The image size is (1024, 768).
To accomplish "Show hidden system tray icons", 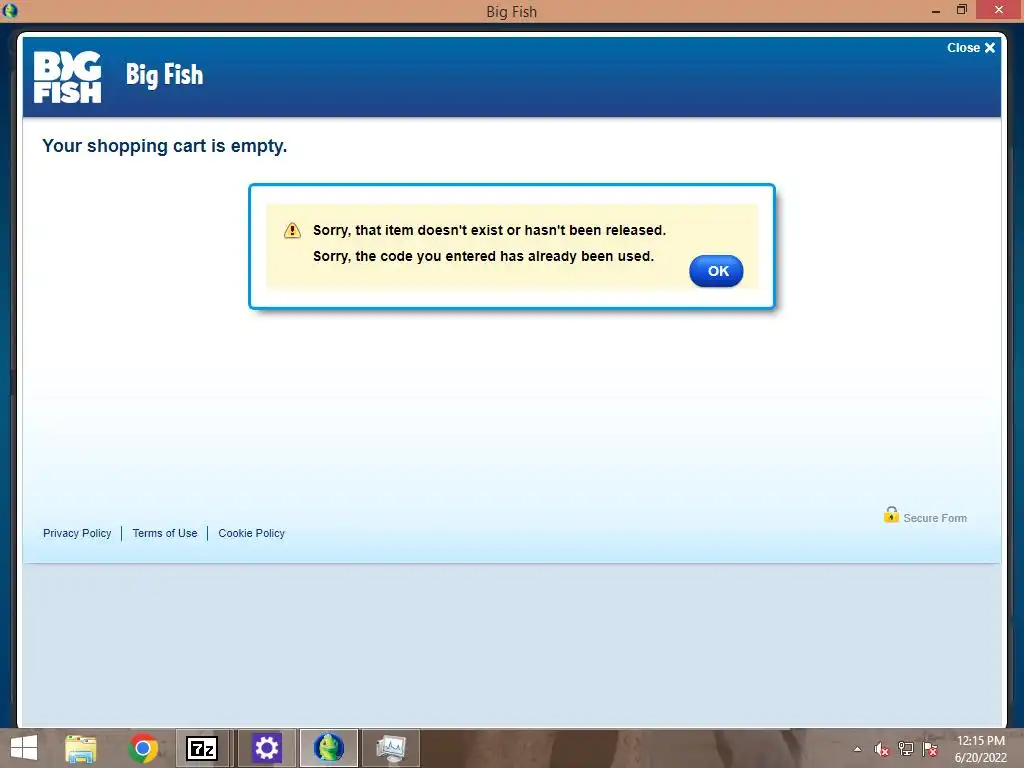I will (x=857, y=749).
